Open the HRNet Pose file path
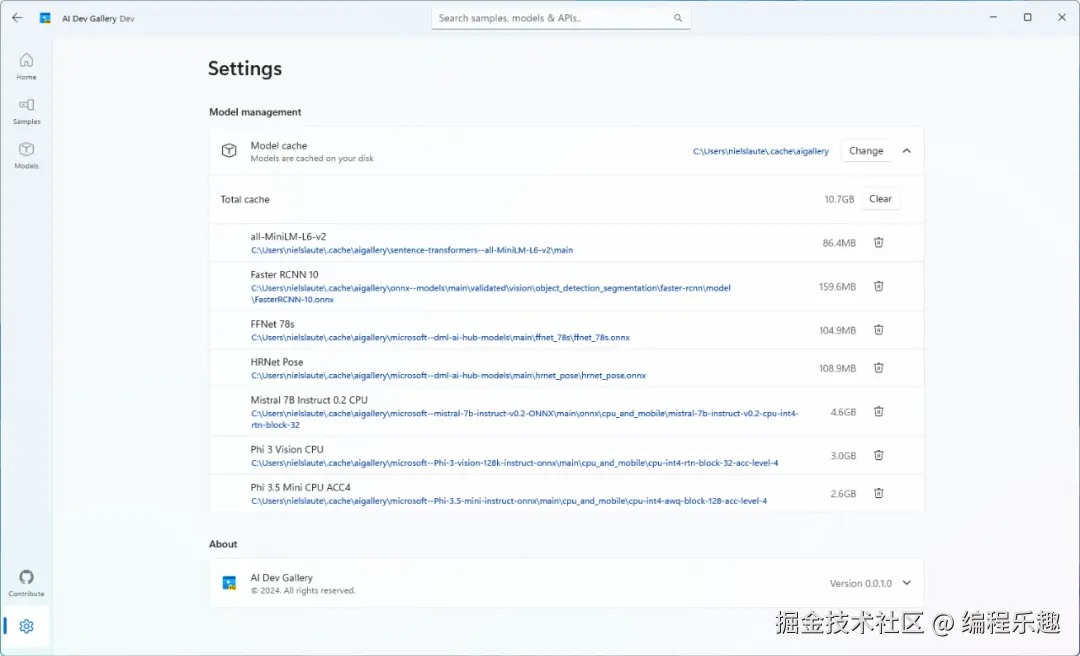Image resolution: width=1080 pixels, height=656 pixels. [448, 376]
